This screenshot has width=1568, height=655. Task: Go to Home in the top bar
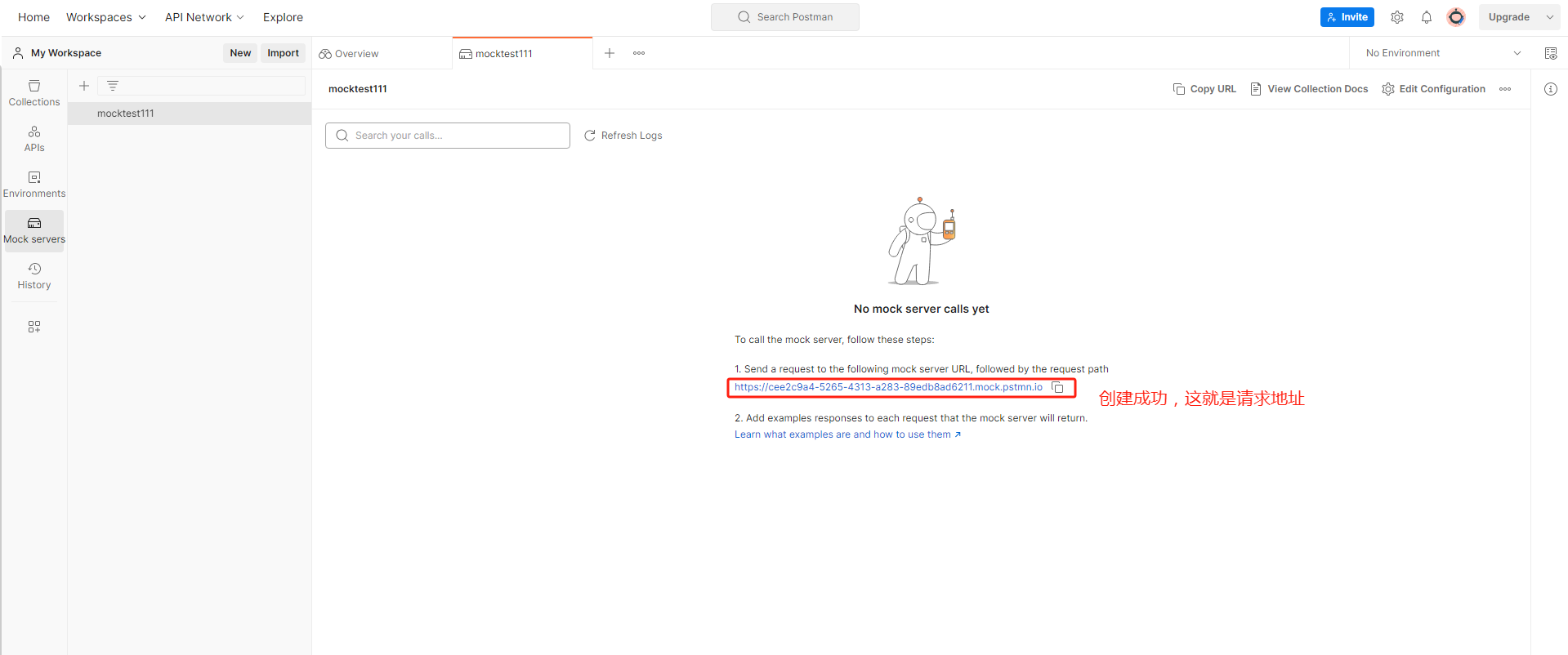point(34,17)
